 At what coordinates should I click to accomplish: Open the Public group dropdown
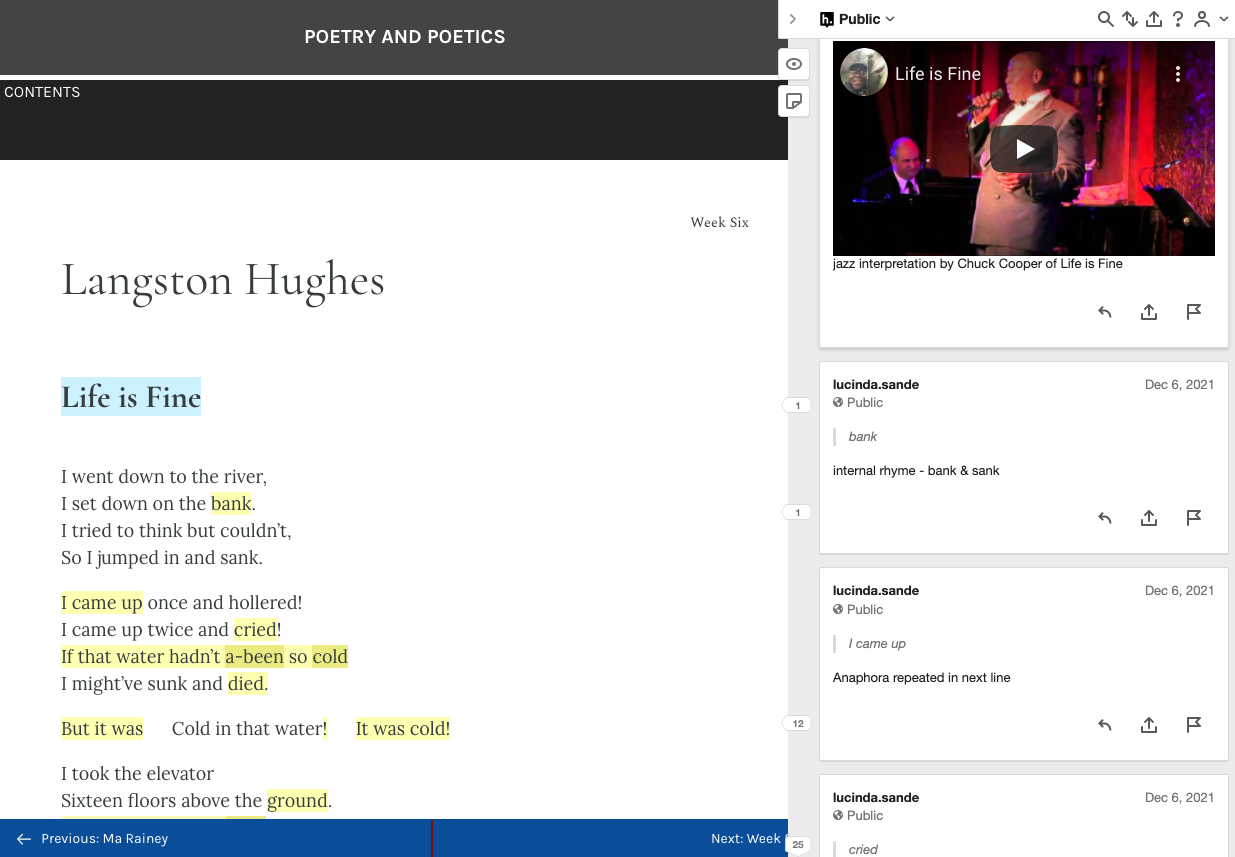(x=857, y=19)
